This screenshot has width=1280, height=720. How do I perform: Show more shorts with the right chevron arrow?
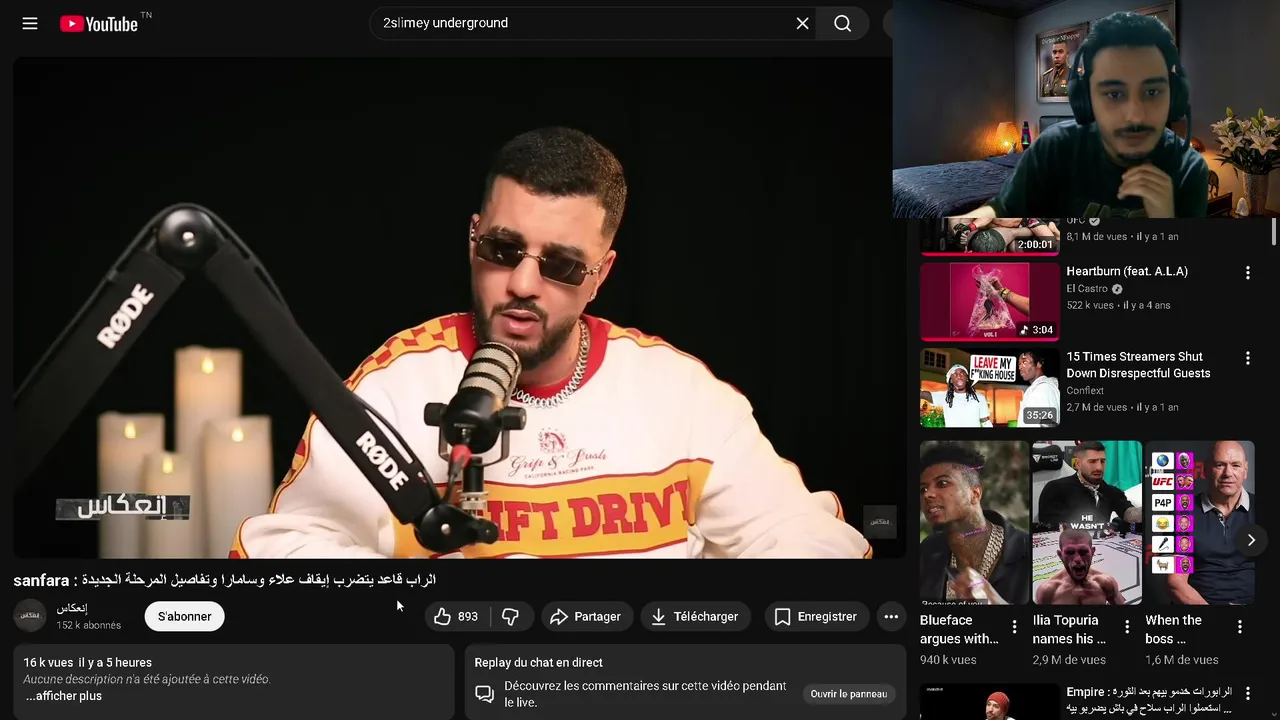tap(1251, 540)
